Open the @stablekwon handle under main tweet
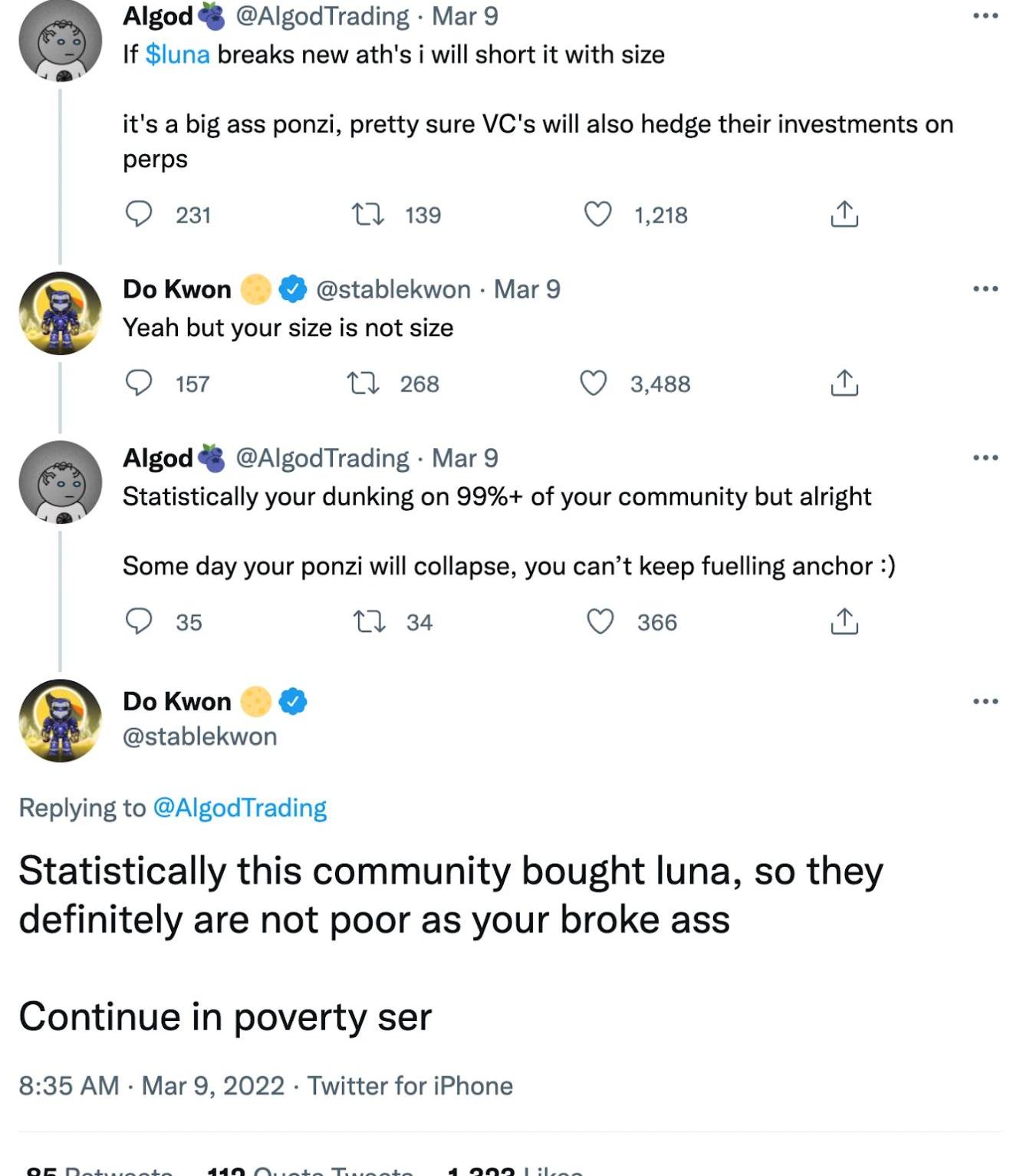Screen dimensions: 1023x1176 tap(199, 736)
